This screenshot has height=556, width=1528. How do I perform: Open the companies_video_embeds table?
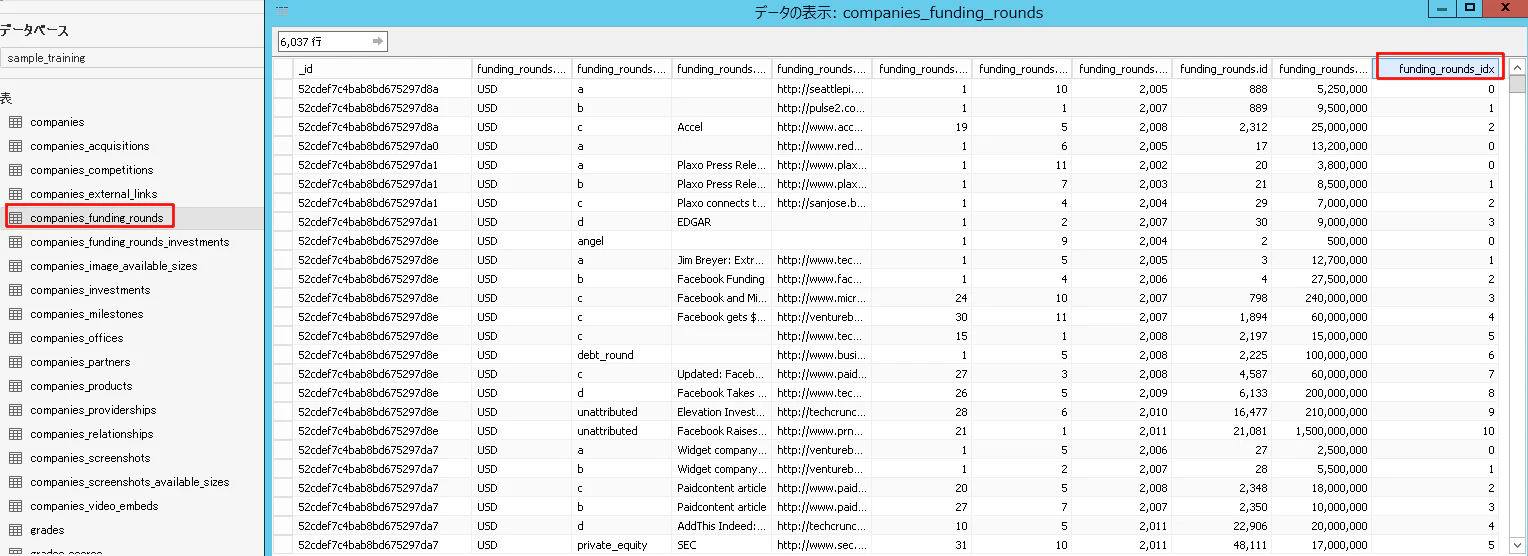click(x=94, y=506)
